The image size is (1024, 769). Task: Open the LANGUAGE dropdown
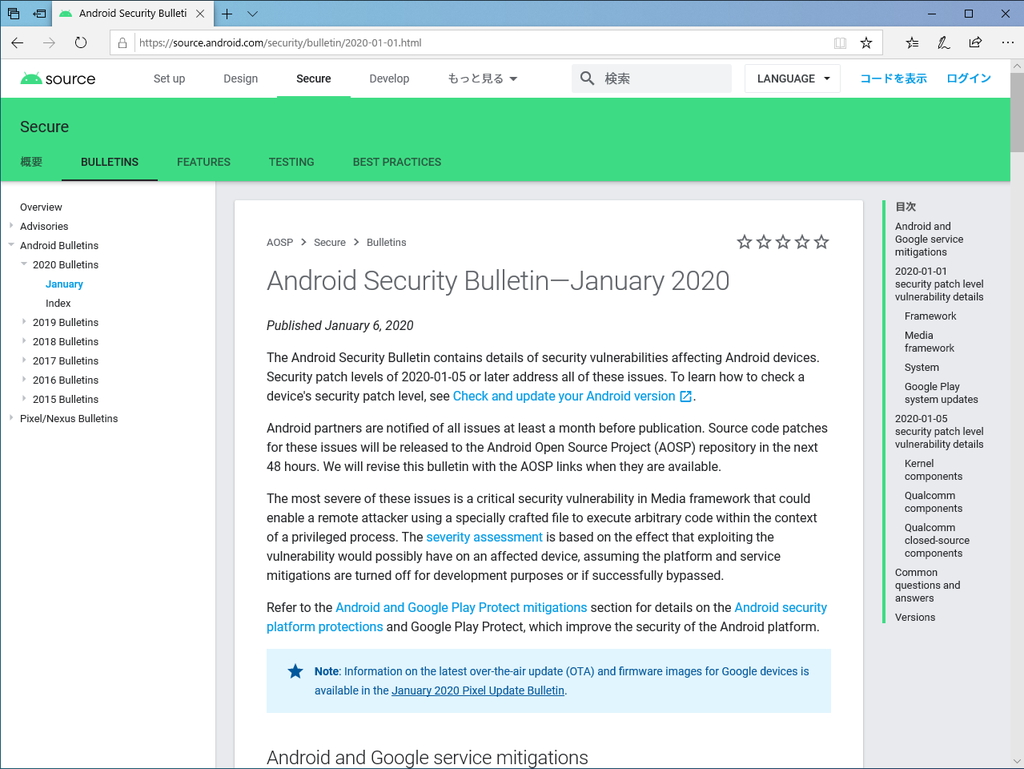[x=792, y=77]
